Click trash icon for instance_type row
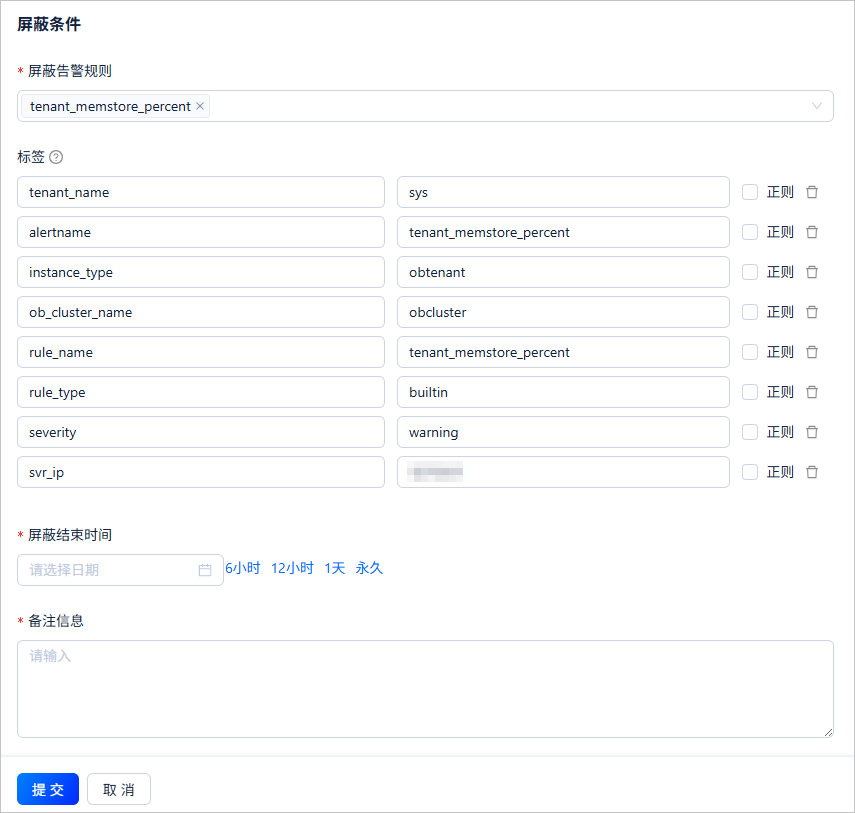This screenshot has height=813, width=855. [812, 272]
